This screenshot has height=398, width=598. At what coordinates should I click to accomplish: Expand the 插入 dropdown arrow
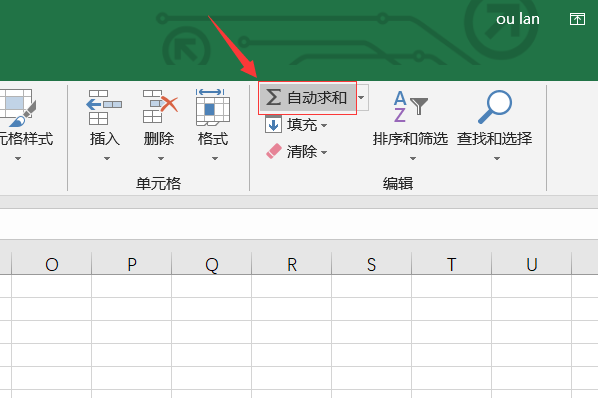click(107, 158)
